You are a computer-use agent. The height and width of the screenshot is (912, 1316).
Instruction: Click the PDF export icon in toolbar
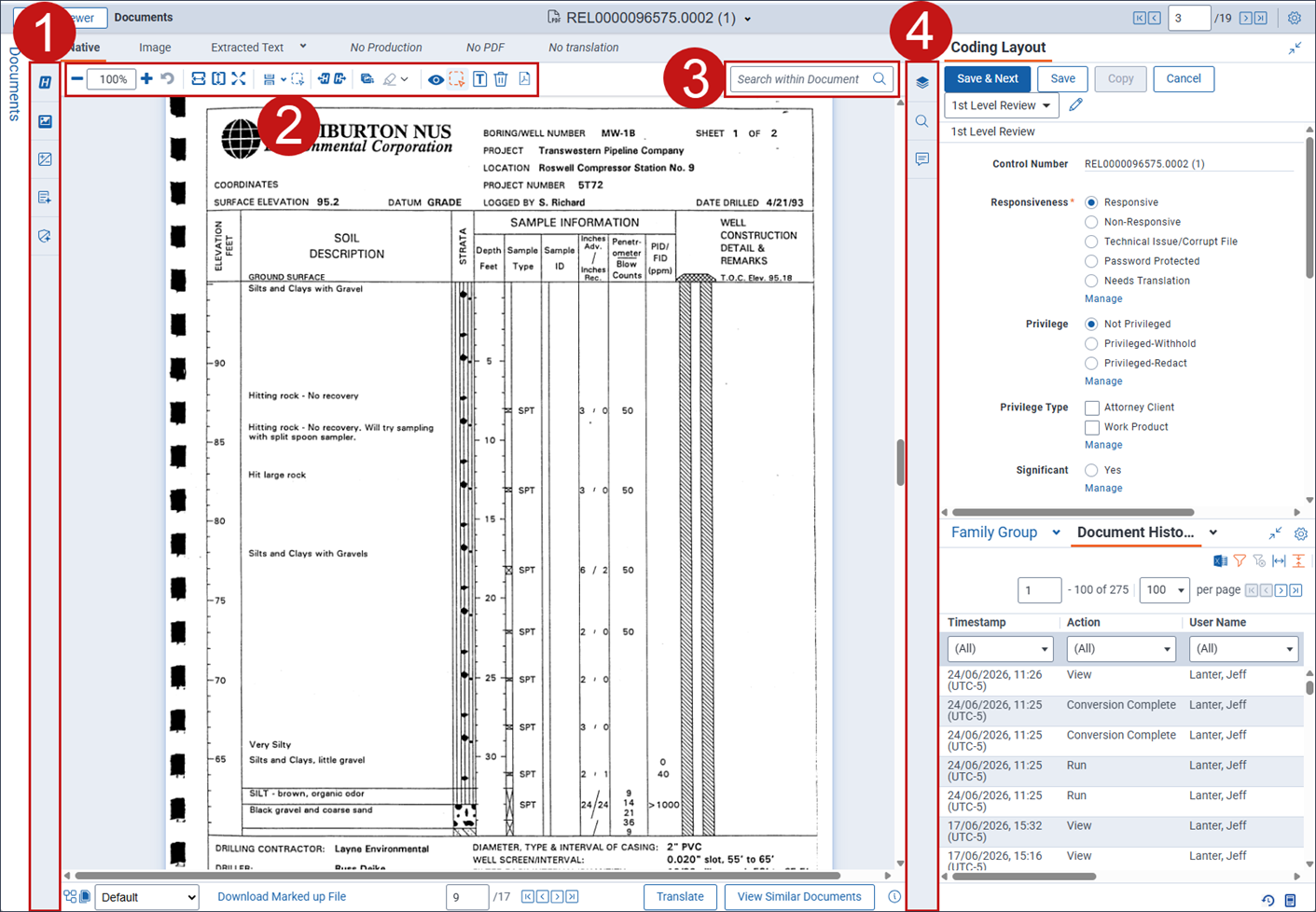(x=524, y=79)
